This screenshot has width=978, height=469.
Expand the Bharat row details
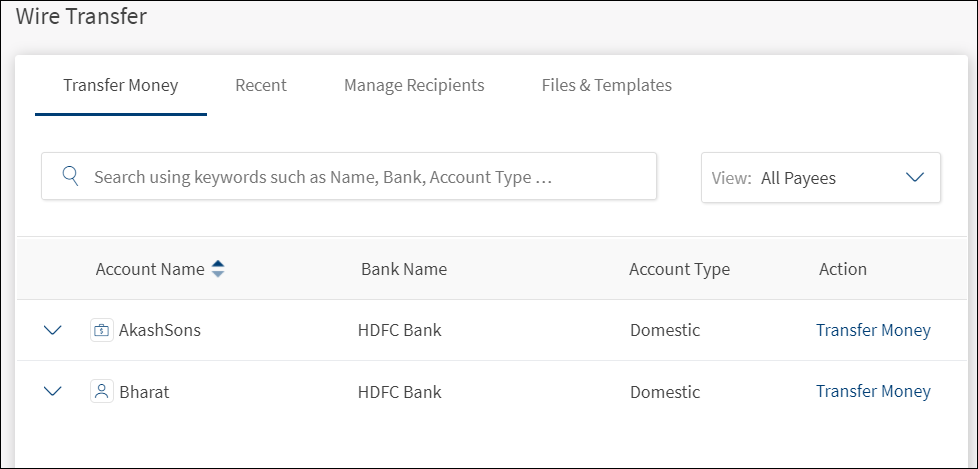click(53, 391)
